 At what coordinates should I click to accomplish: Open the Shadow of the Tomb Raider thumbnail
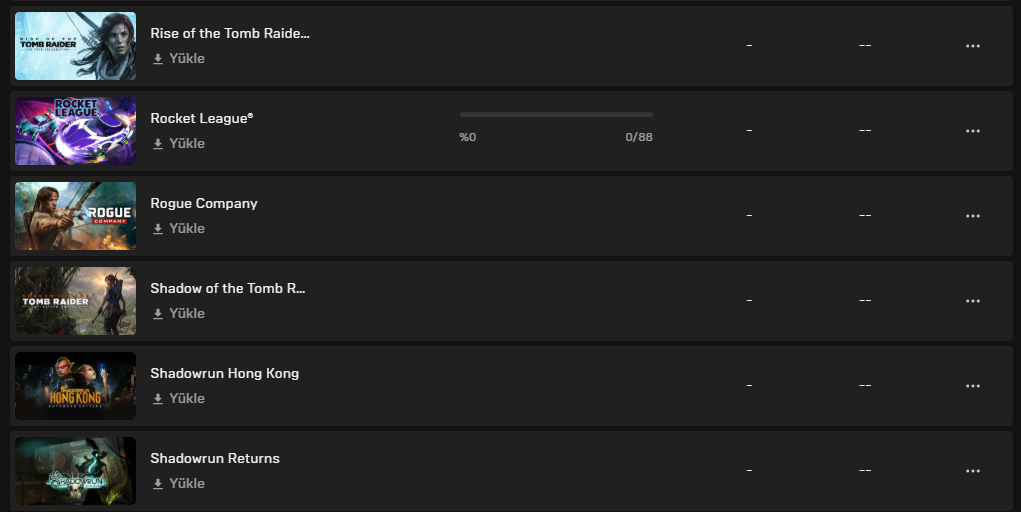point(76,301)
